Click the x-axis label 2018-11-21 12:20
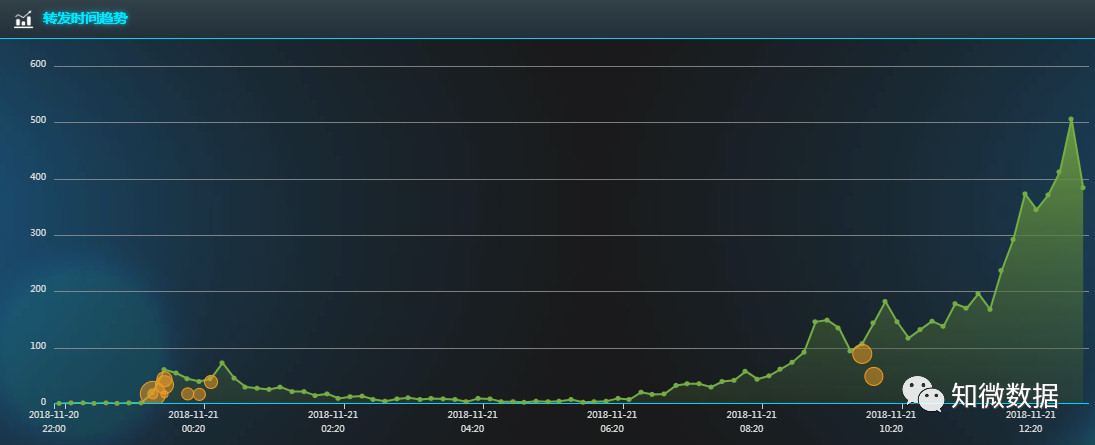The width and height of the screenshot is (1095, 445). coord(1031,421)
